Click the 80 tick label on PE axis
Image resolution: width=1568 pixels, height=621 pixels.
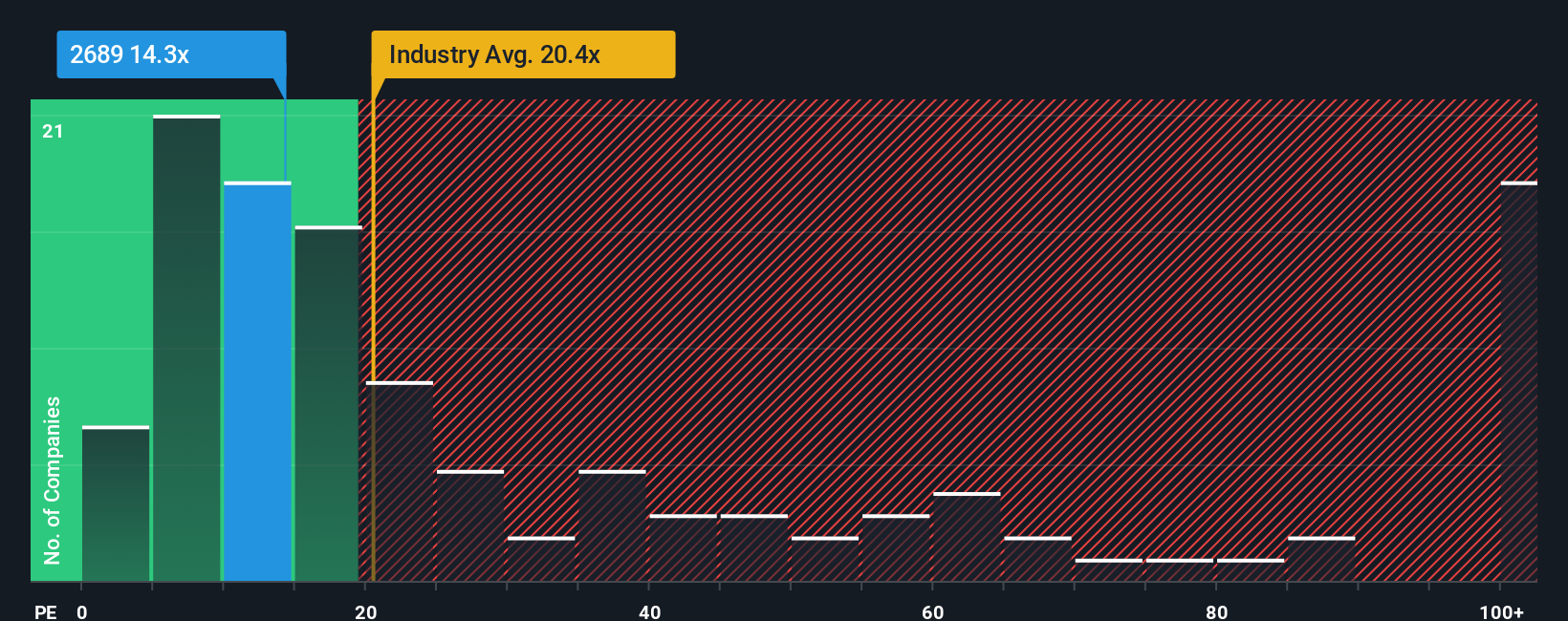1216,611
